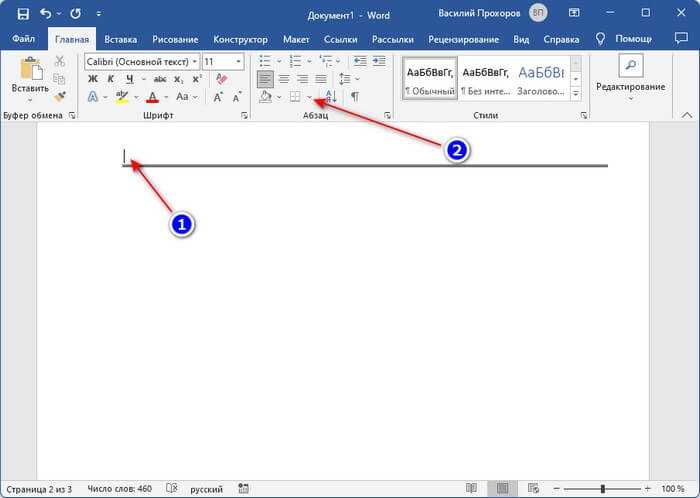Click the zoom slider handle
This screenshot has width=700, height=498.
pyautogui.click(x=603, y=489)
